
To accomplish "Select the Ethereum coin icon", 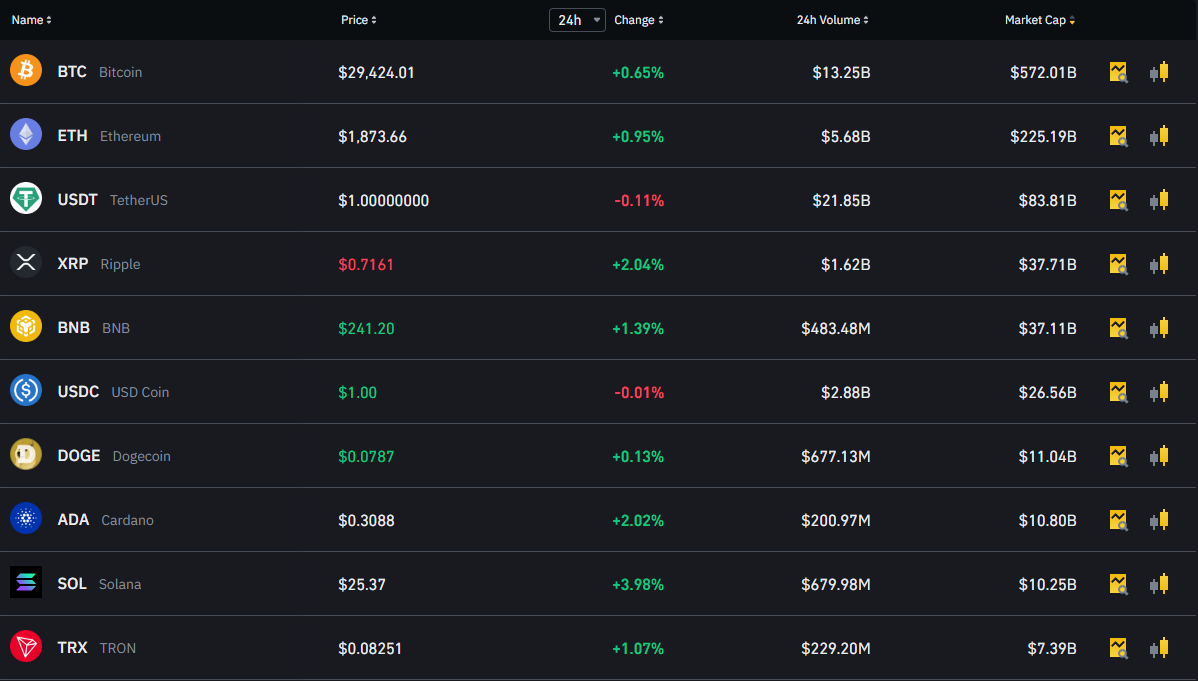I will click(26, 134).
